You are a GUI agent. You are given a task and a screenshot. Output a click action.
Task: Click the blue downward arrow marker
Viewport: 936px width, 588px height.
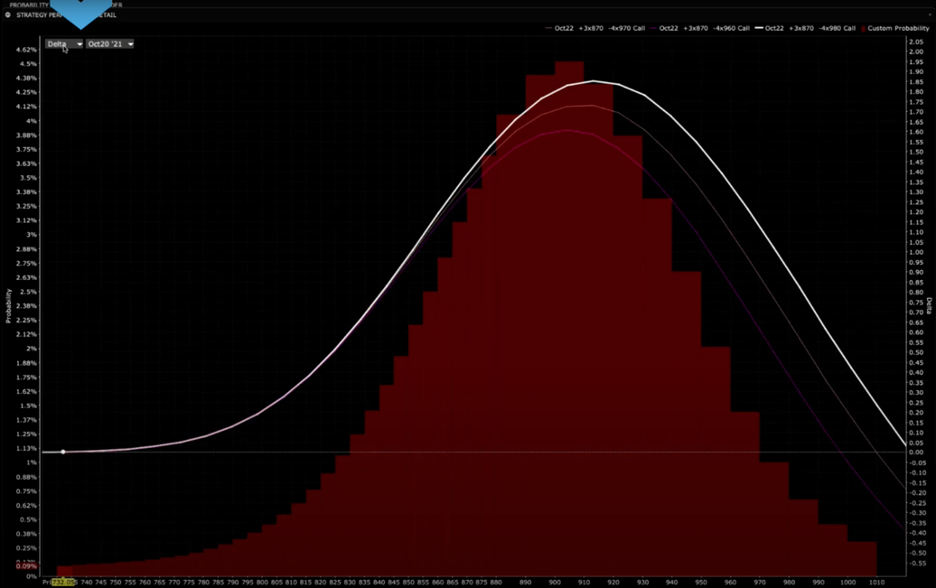point(80,12)
